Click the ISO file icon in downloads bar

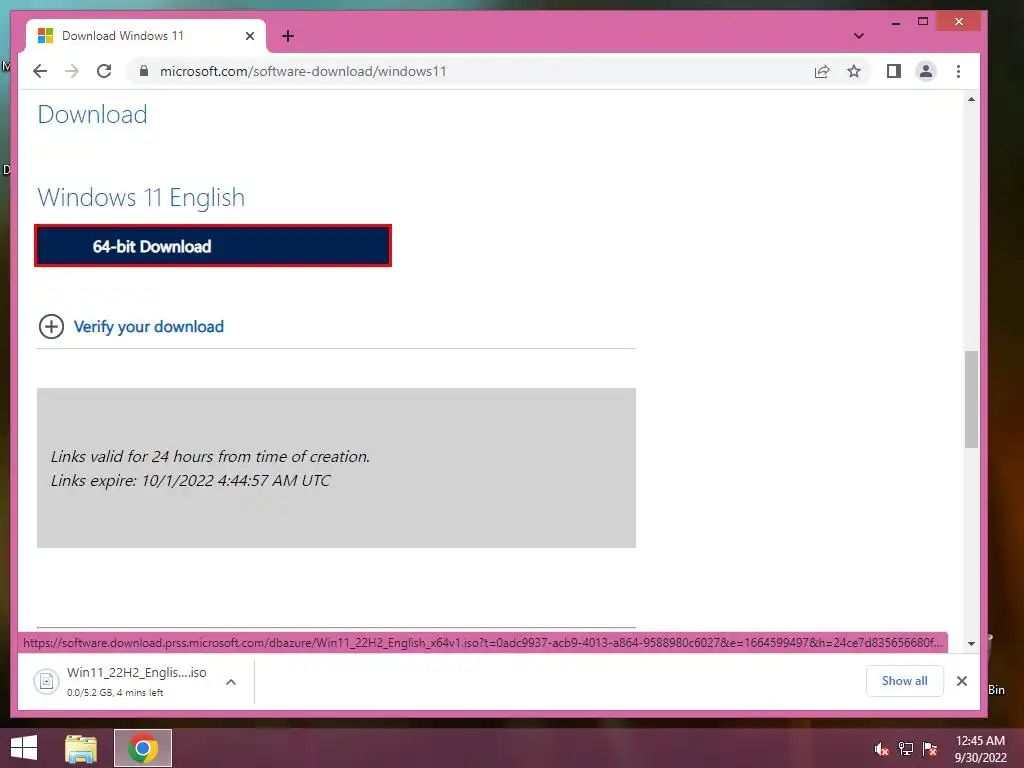[x=46, y=681]
